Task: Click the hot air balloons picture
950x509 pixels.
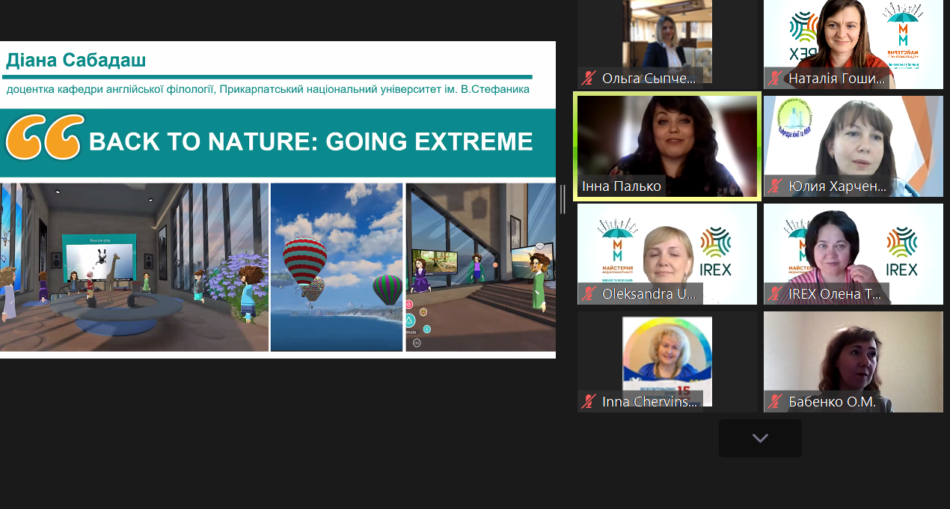Action: pos(336,266)
